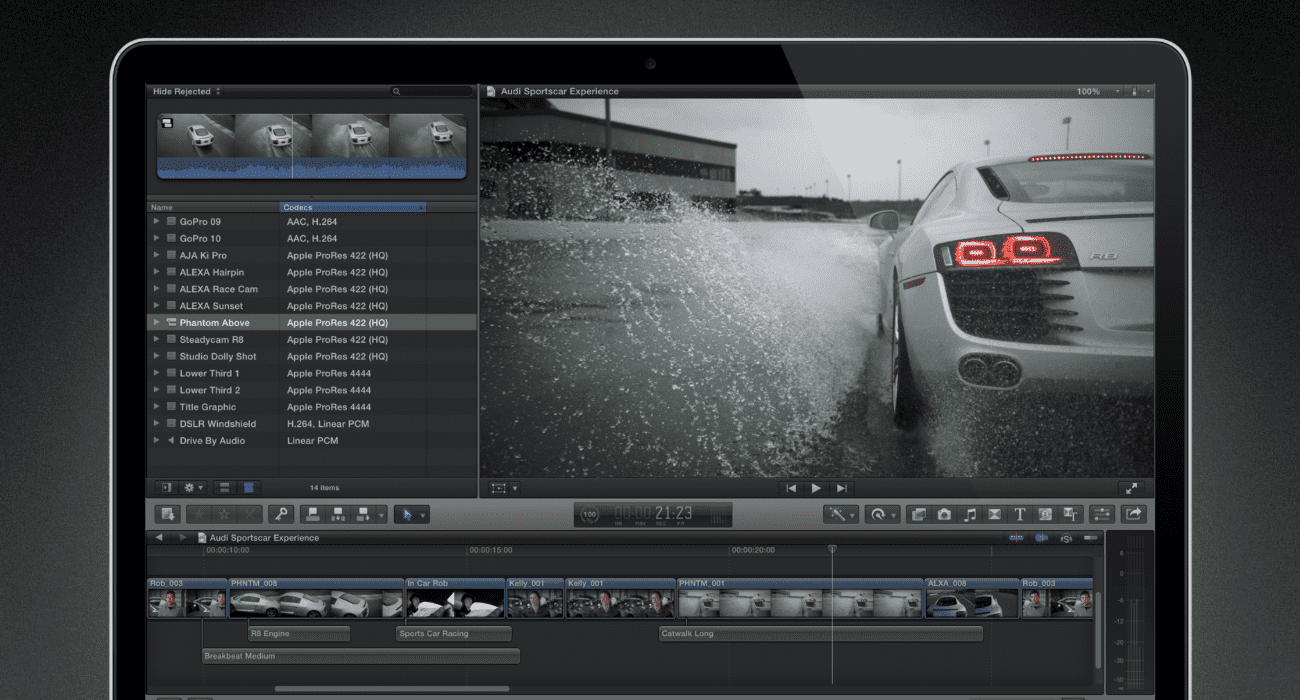Toggle video skimming in the timeline
1300x700 pixels.
pyautogui.click(x=1016, y=538)
